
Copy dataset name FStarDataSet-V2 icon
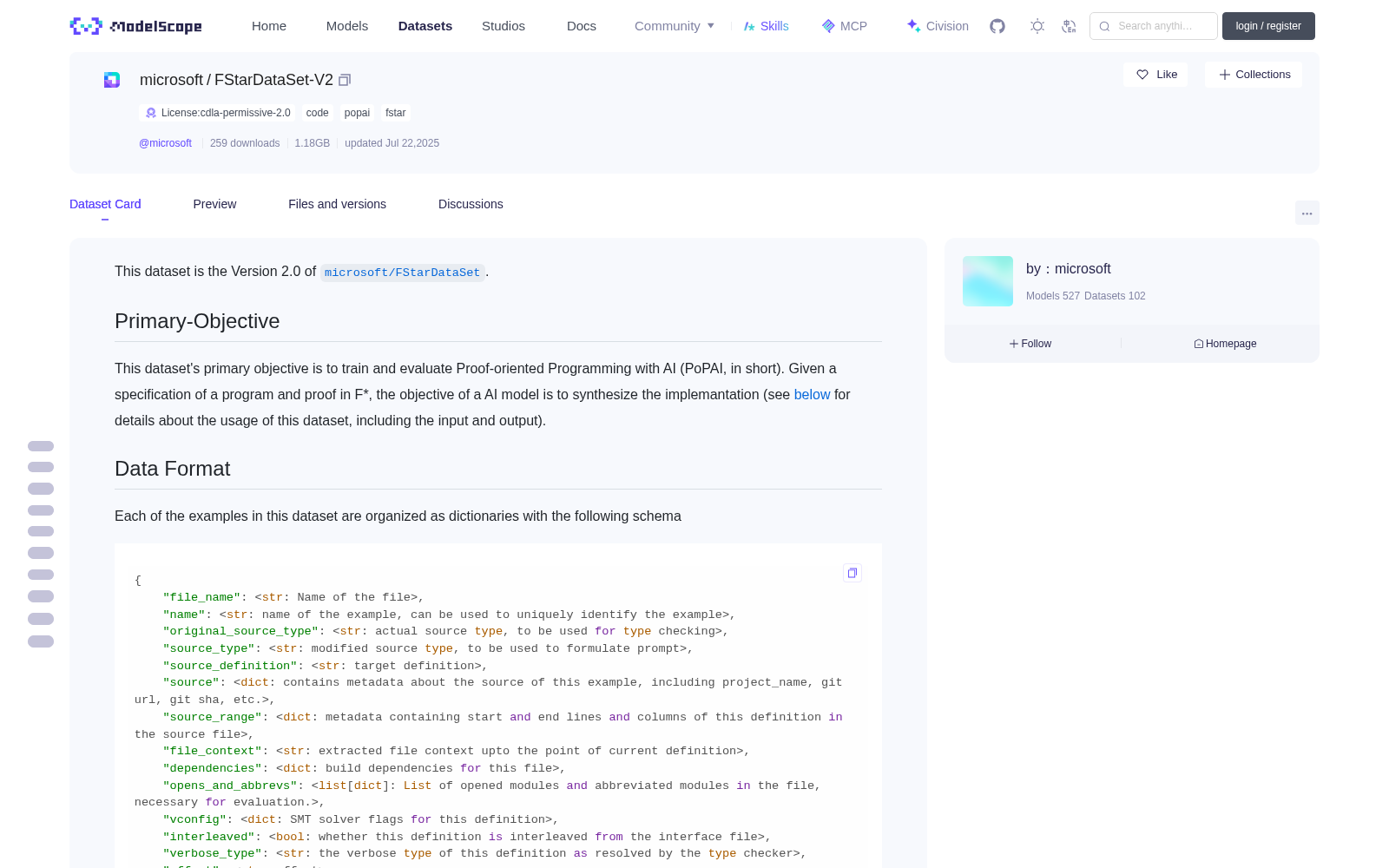345,80
